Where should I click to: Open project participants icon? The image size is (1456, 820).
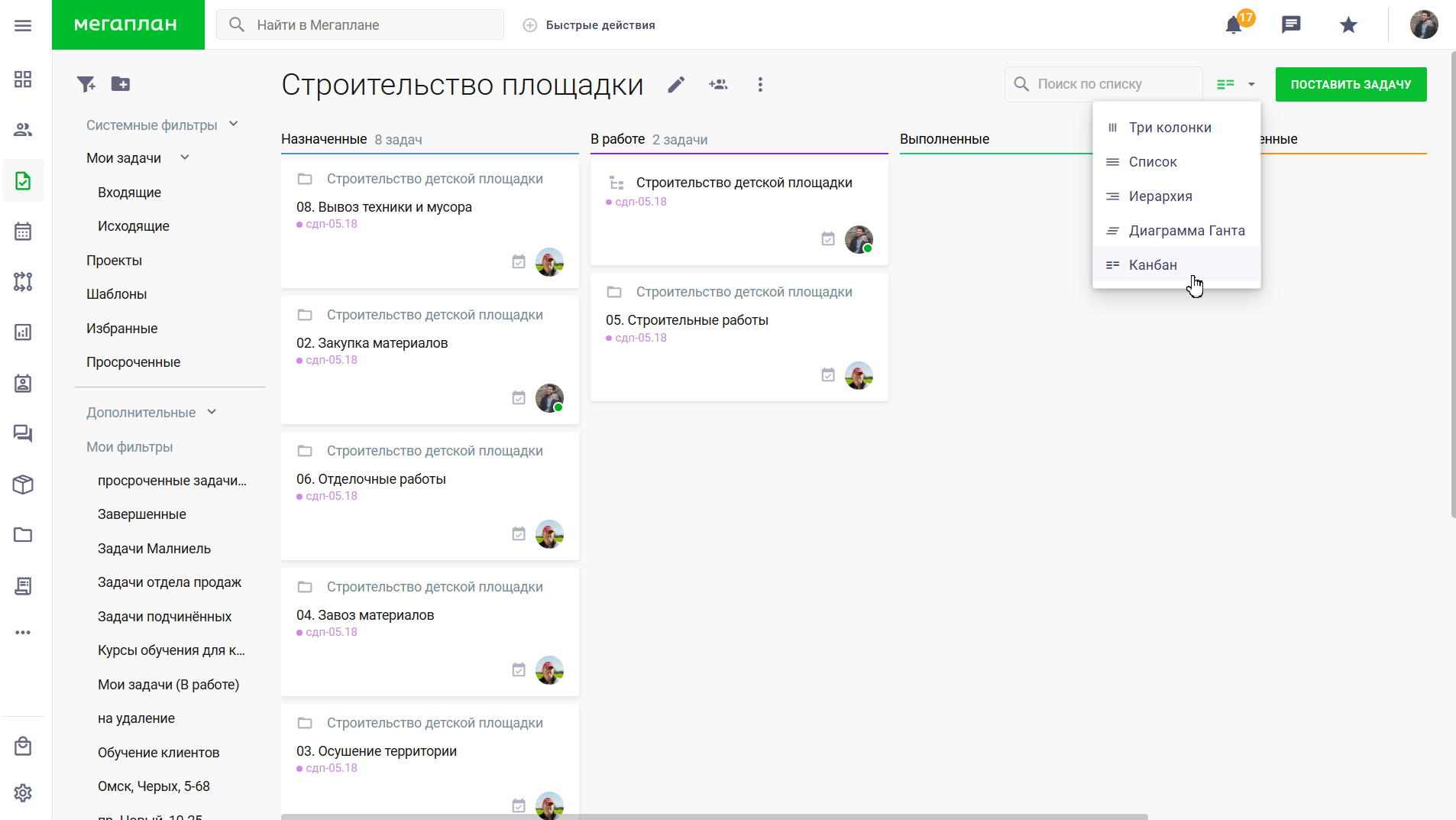(718, 85)
